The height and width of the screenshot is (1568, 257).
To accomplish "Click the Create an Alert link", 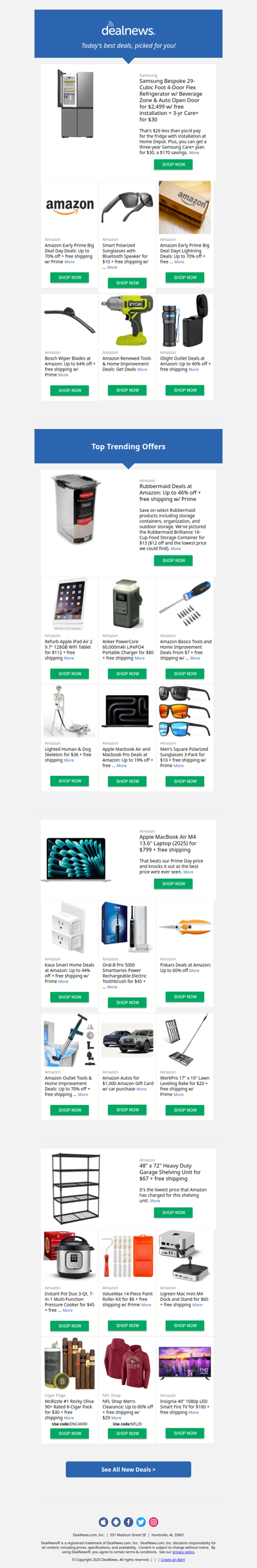I will pyautogui.click(x=173, y=1560).
